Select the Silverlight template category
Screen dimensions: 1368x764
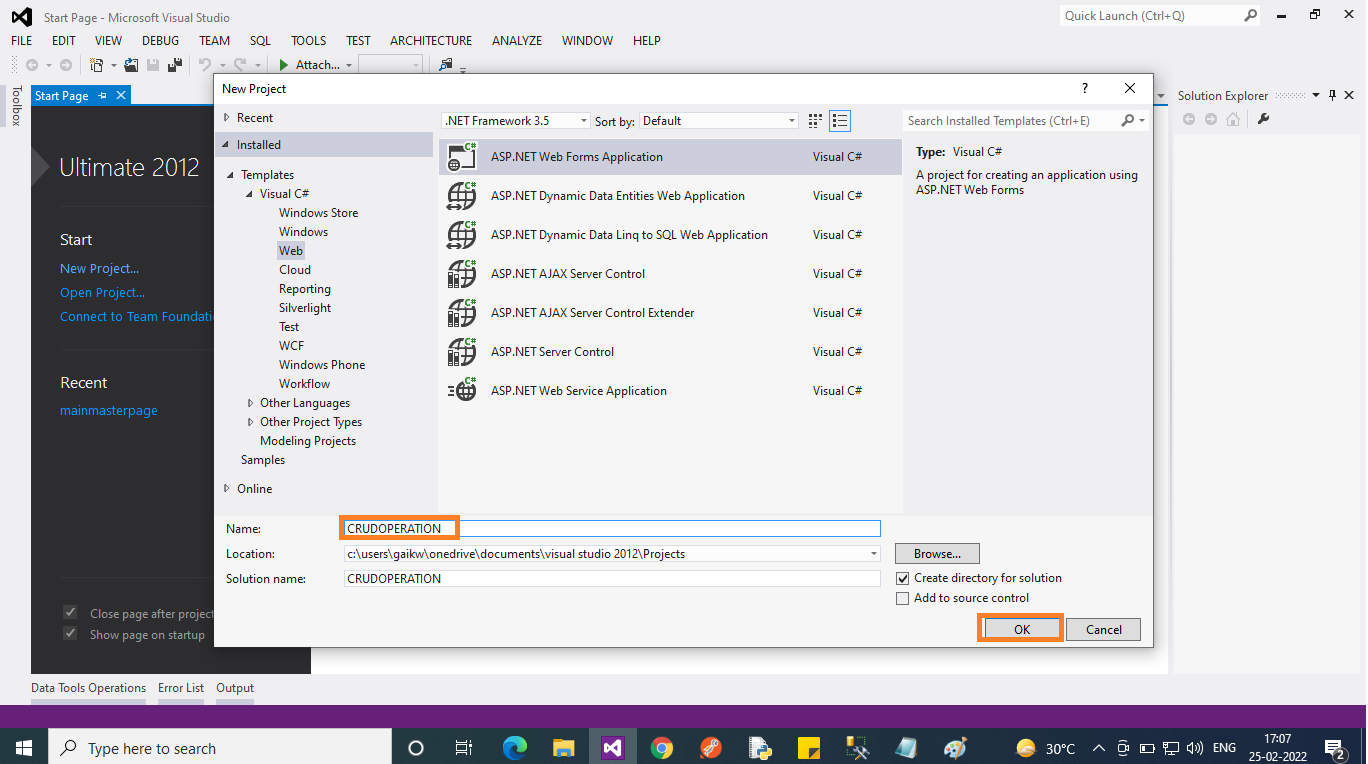pos(305,308)
